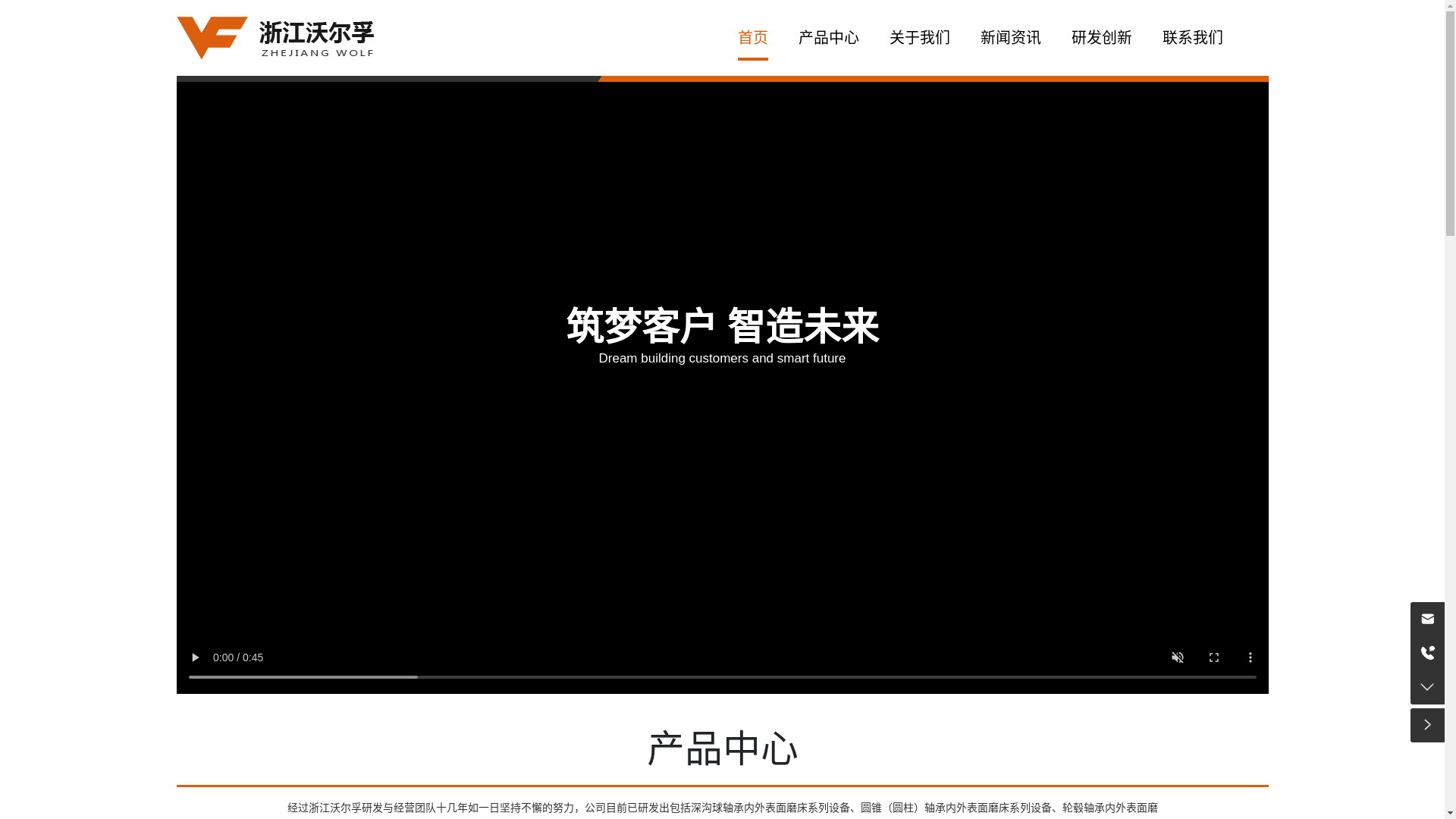Seek on the video progress bar
The width and height of the screenshot is (1456, 819).
[722, 677]
